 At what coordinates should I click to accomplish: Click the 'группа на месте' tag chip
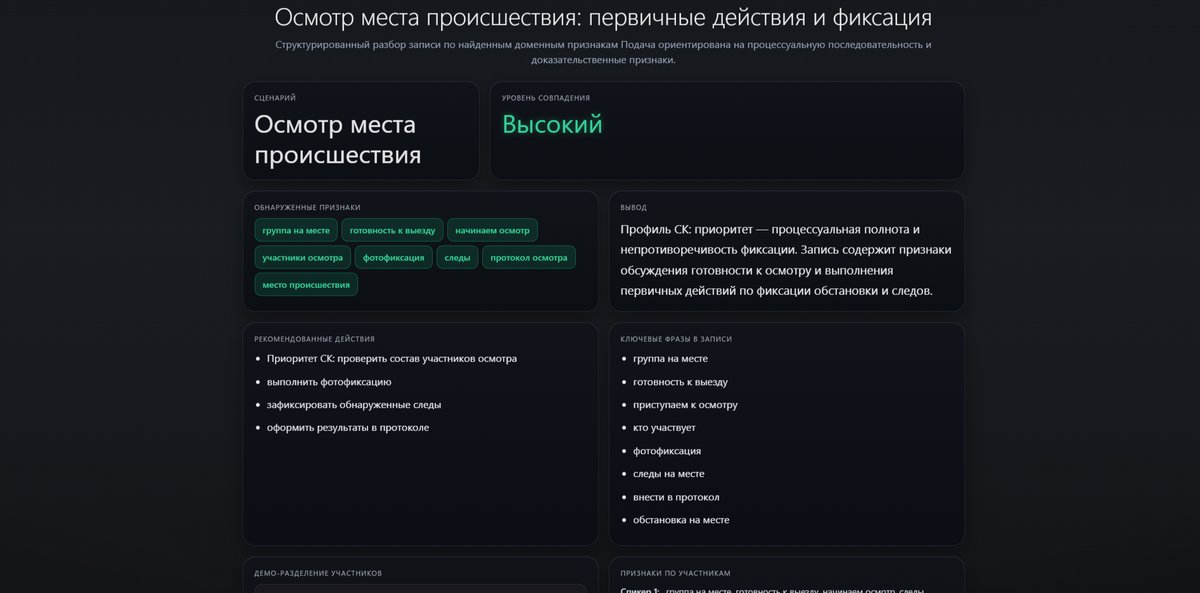click(x=296, y=230)
